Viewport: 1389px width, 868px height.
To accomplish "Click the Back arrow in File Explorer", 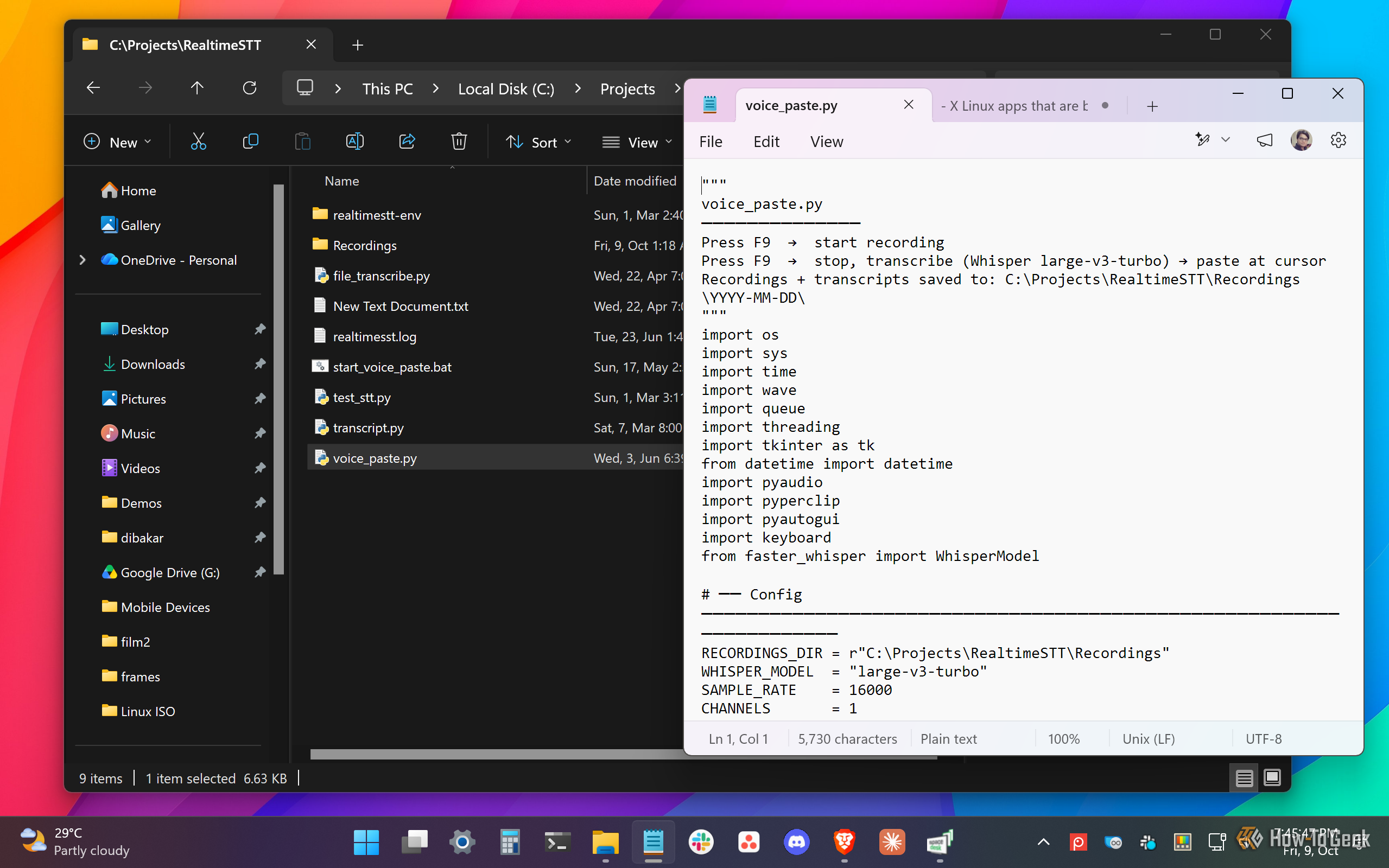I will (x=93, y=88).
